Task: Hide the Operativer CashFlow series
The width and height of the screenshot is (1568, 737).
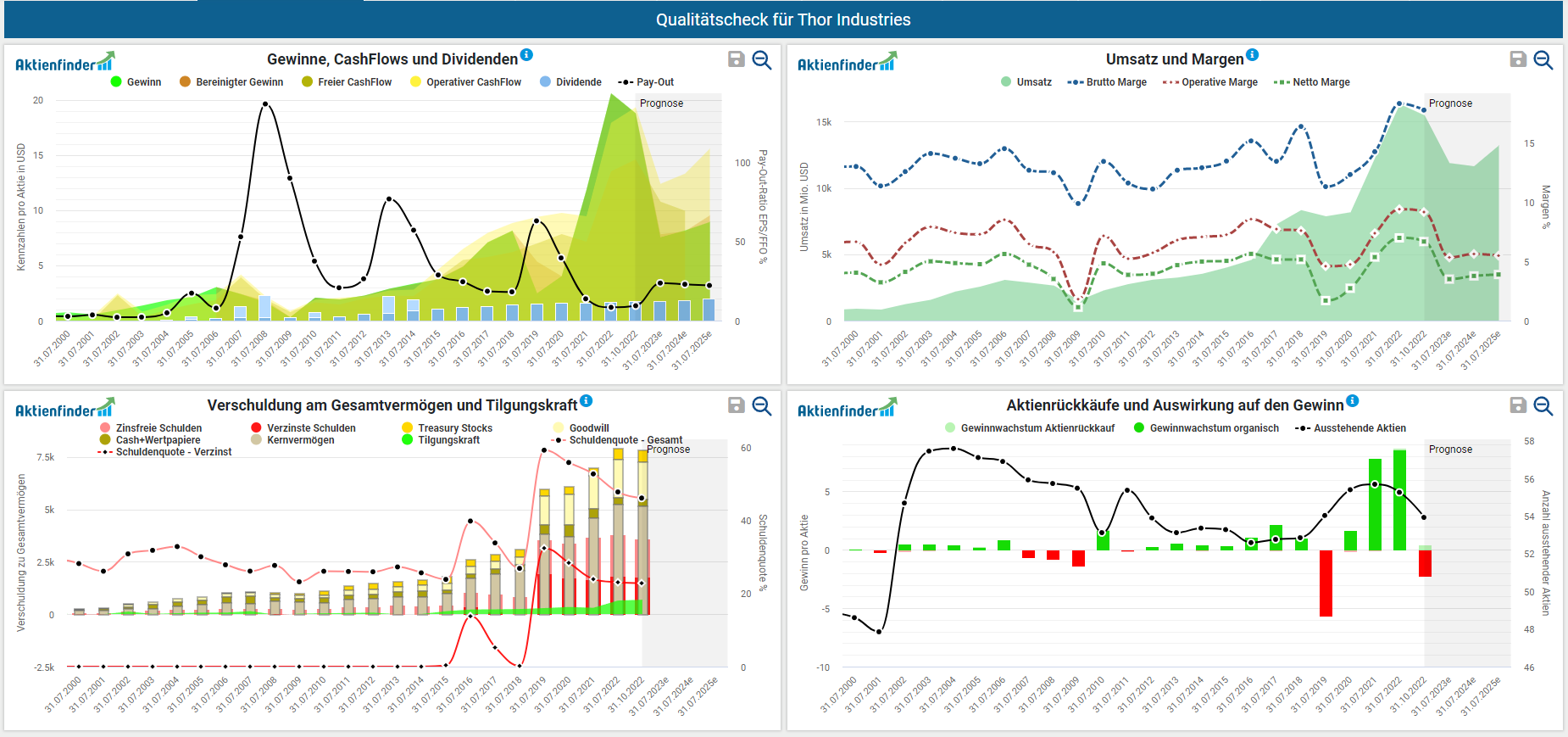Action: point(465,82)
